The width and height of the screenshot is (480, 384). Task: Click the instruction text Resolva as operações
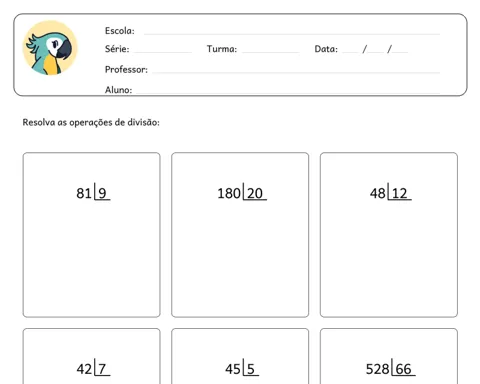91,122
